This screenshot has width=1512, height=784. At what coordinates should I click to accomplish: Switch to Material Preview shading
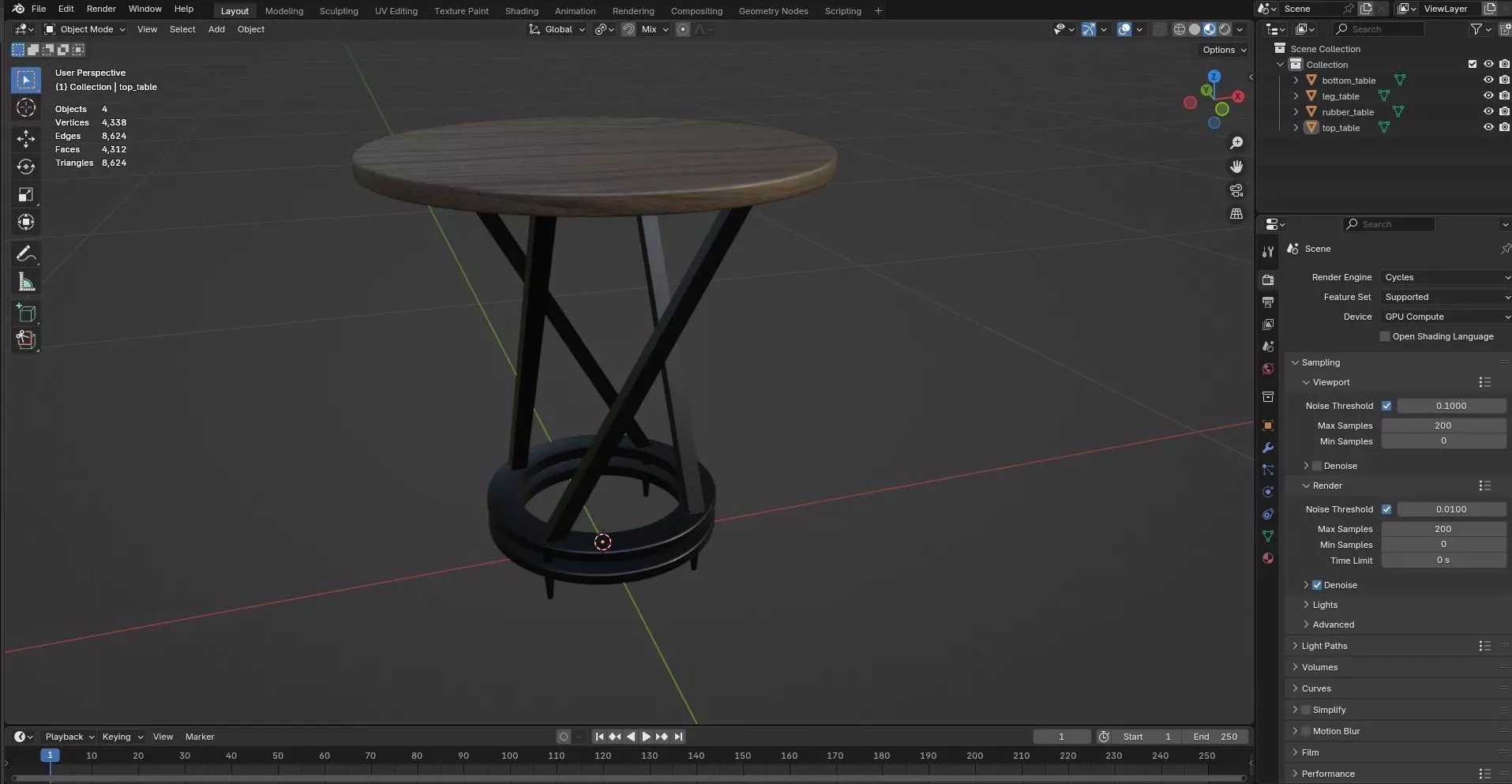[1210, 29]
